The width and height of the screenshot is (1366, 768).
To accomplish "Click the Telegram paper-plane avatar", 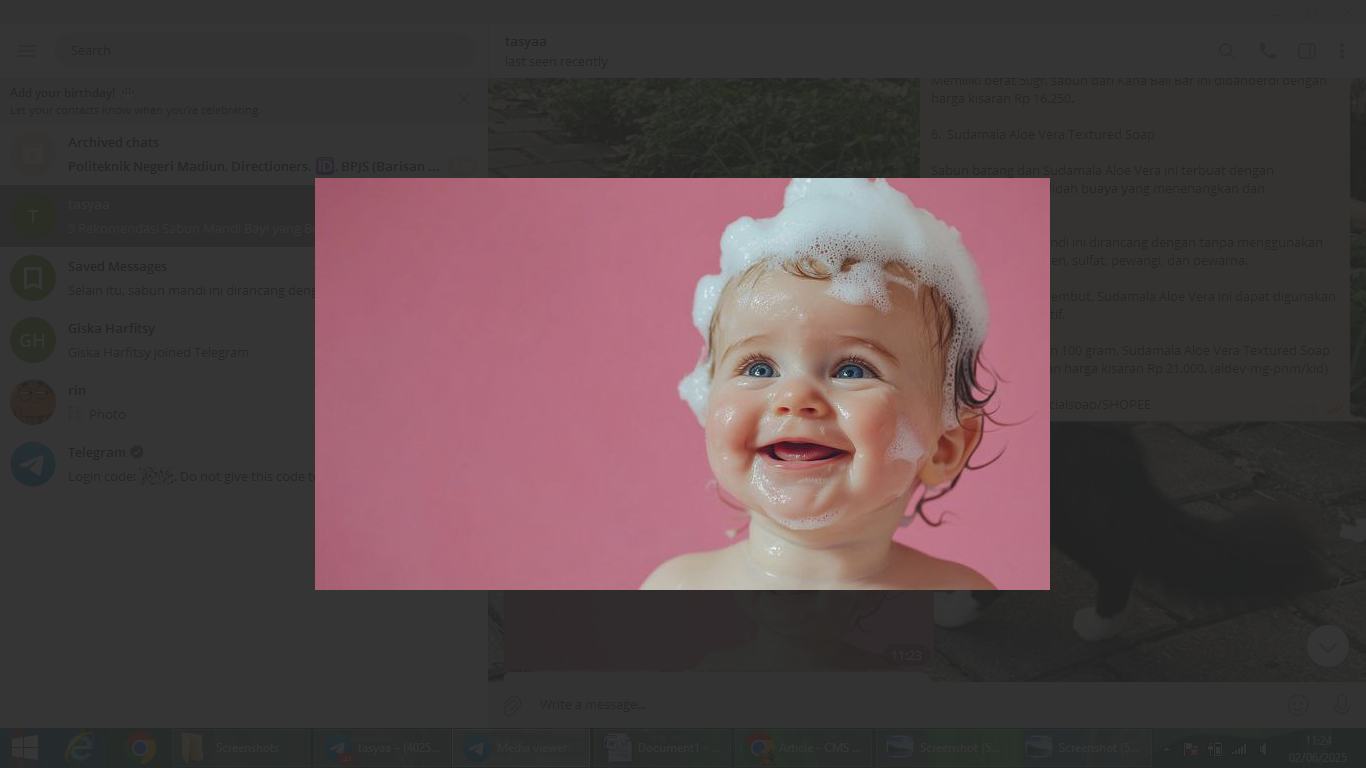I will 33,464.
